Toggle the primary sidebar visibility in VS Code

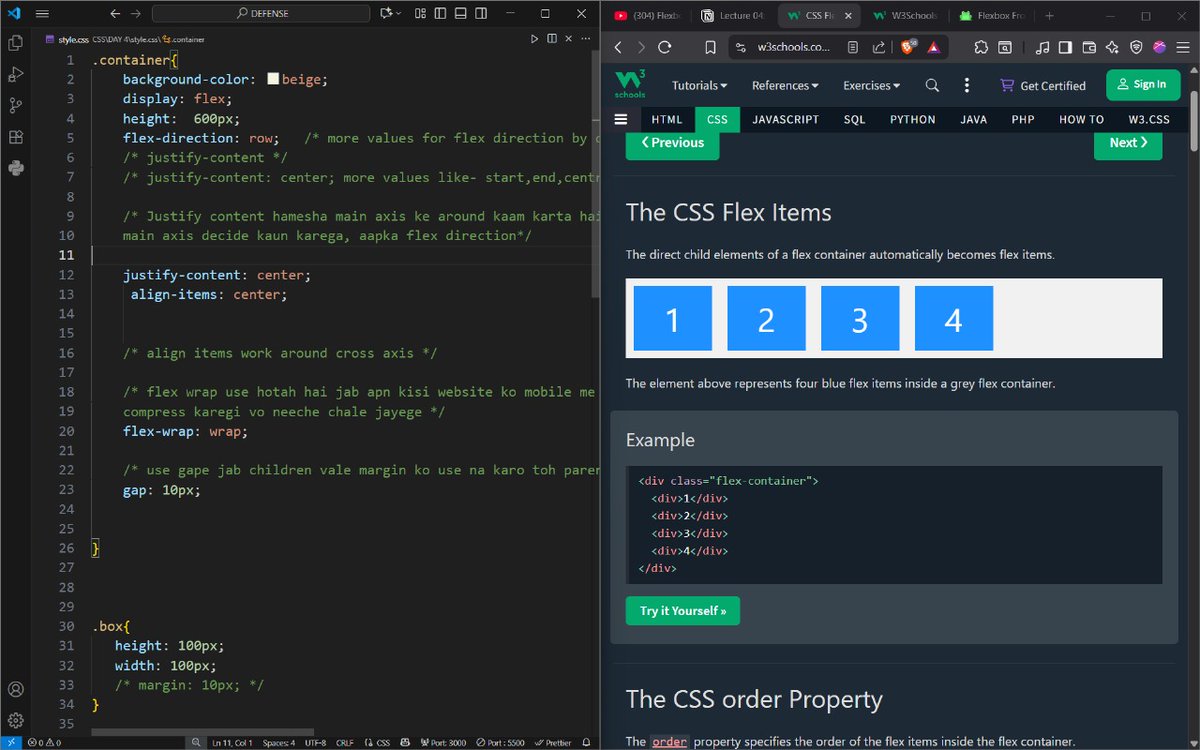tap(441, 13)
